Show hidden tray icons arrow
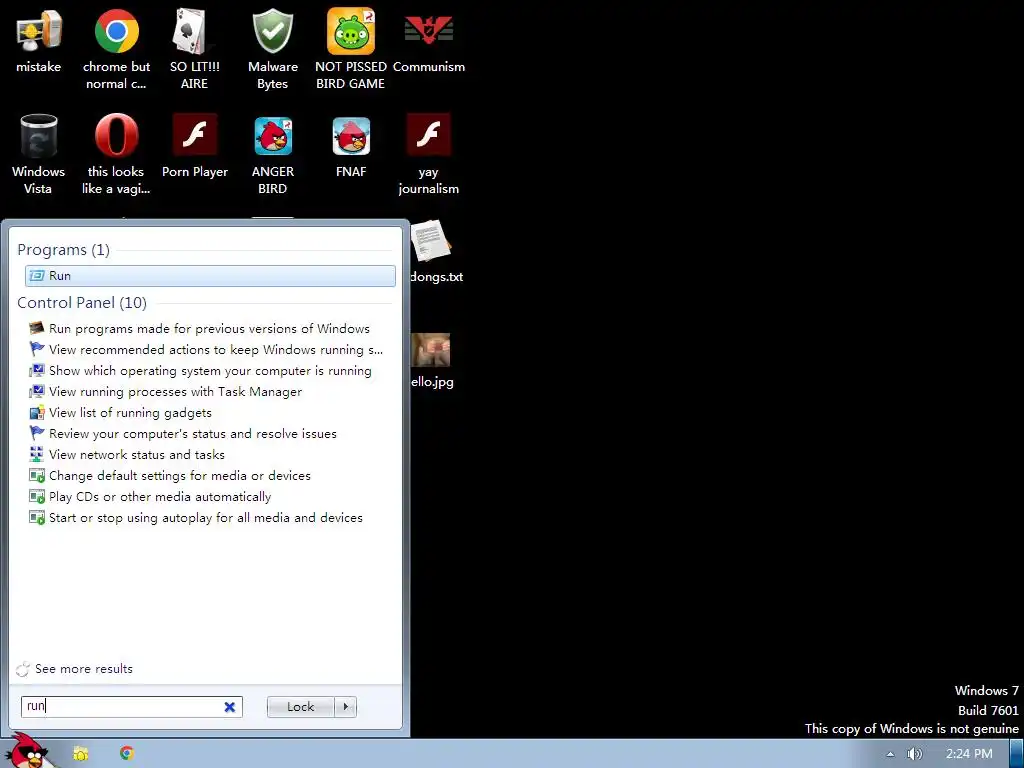Image resolution: width=1024 pixels, height=768 pixels. 890,754
